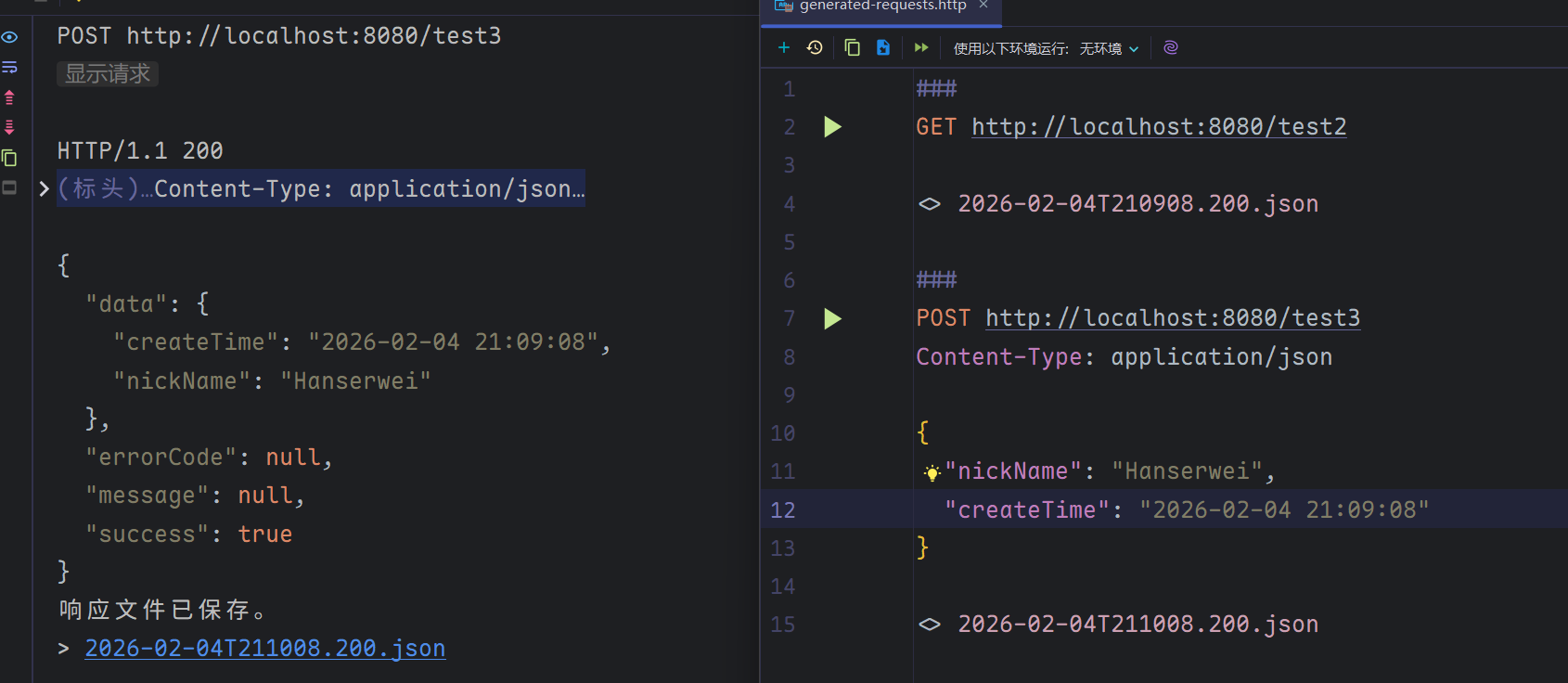Open the request history clock icon

click(x=815, y=47)
